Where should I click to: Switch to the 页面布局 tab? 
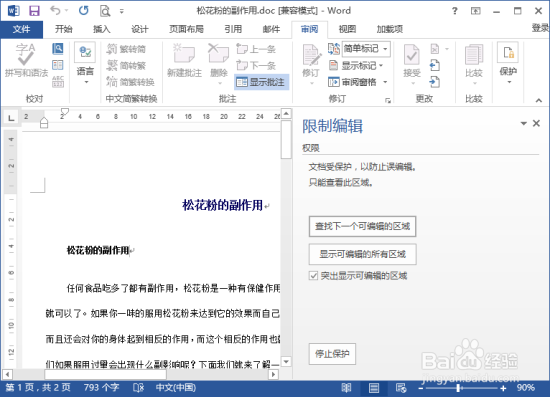(186, 29)
